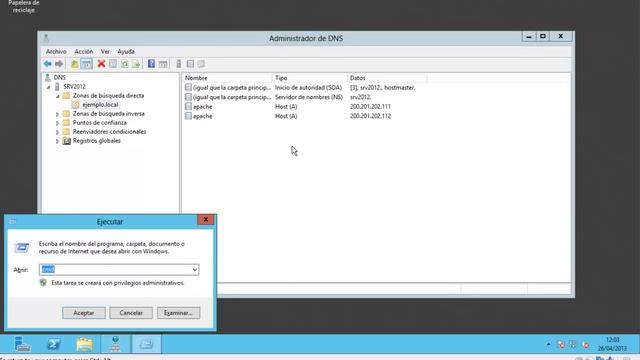Select the Servidor de nombres (NS) row

click(309, 97)
